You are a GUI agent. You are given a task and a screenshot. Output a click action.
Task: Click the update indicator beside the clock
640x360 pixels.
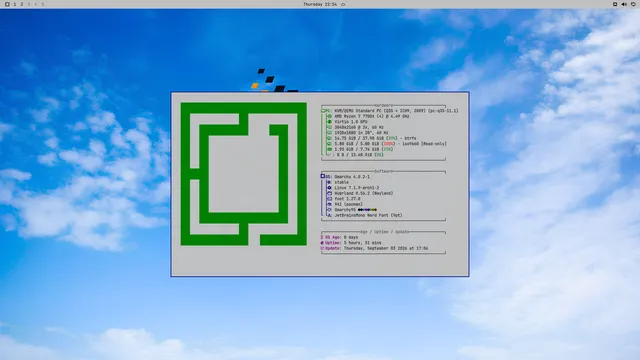[343, 4]
